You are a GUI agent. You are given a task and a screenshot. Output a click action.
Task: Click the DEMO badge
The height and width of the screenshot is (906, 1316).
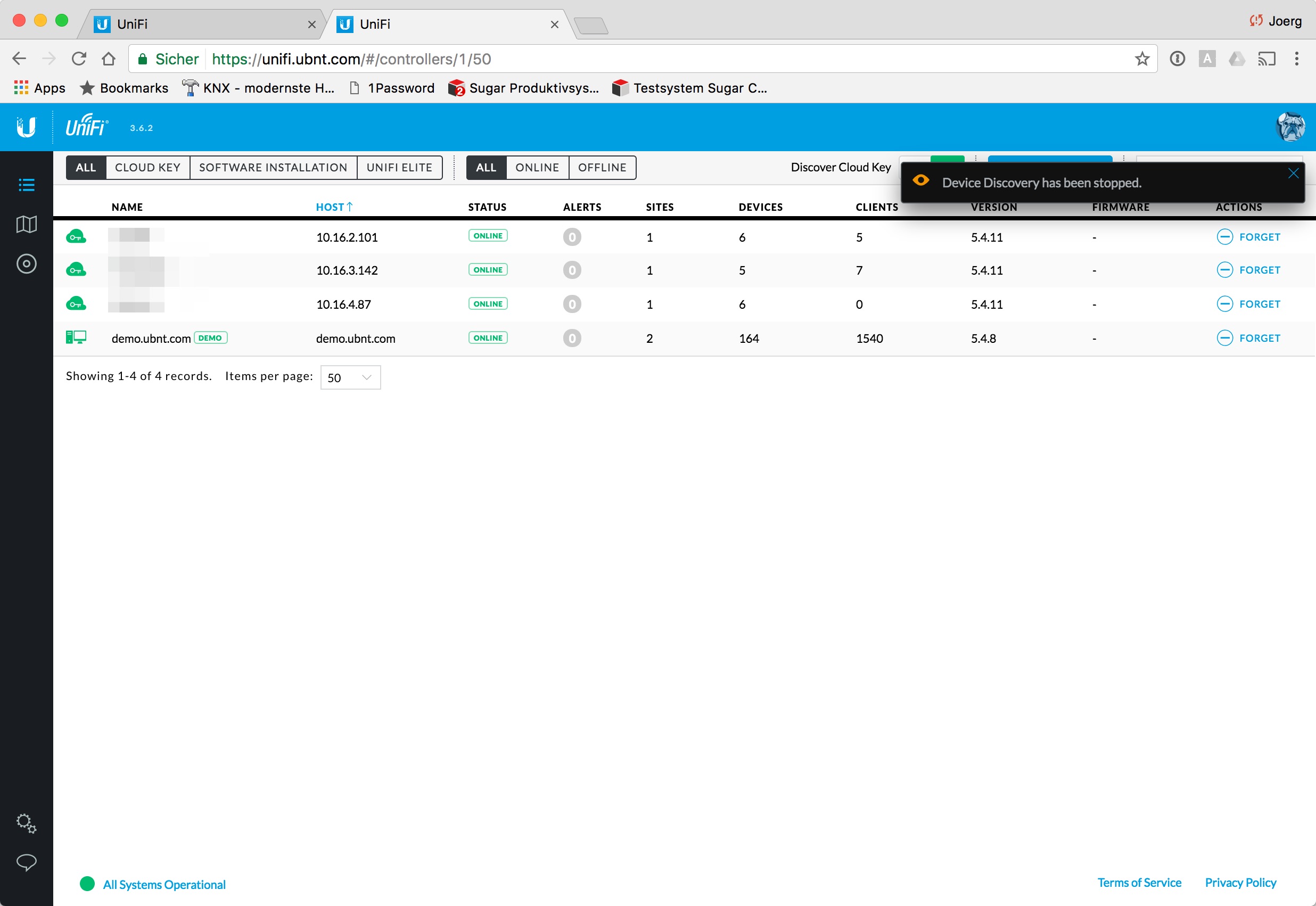pos(211,338)
